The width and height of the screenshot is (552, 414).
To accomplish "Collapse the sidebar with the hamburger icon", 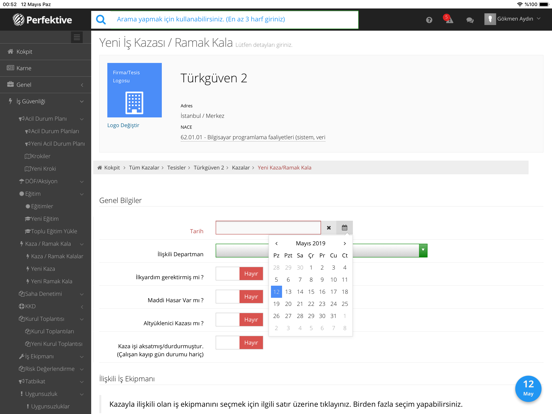I will click(77, 37).
